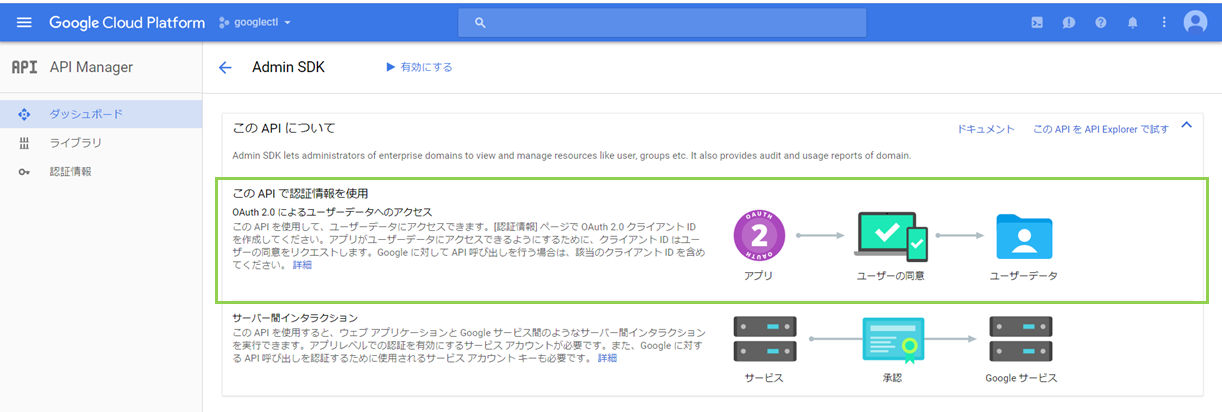This screenshot has width=1222, height=412.
Task: Click the search magnifier icon
Action: pos(480,22)
